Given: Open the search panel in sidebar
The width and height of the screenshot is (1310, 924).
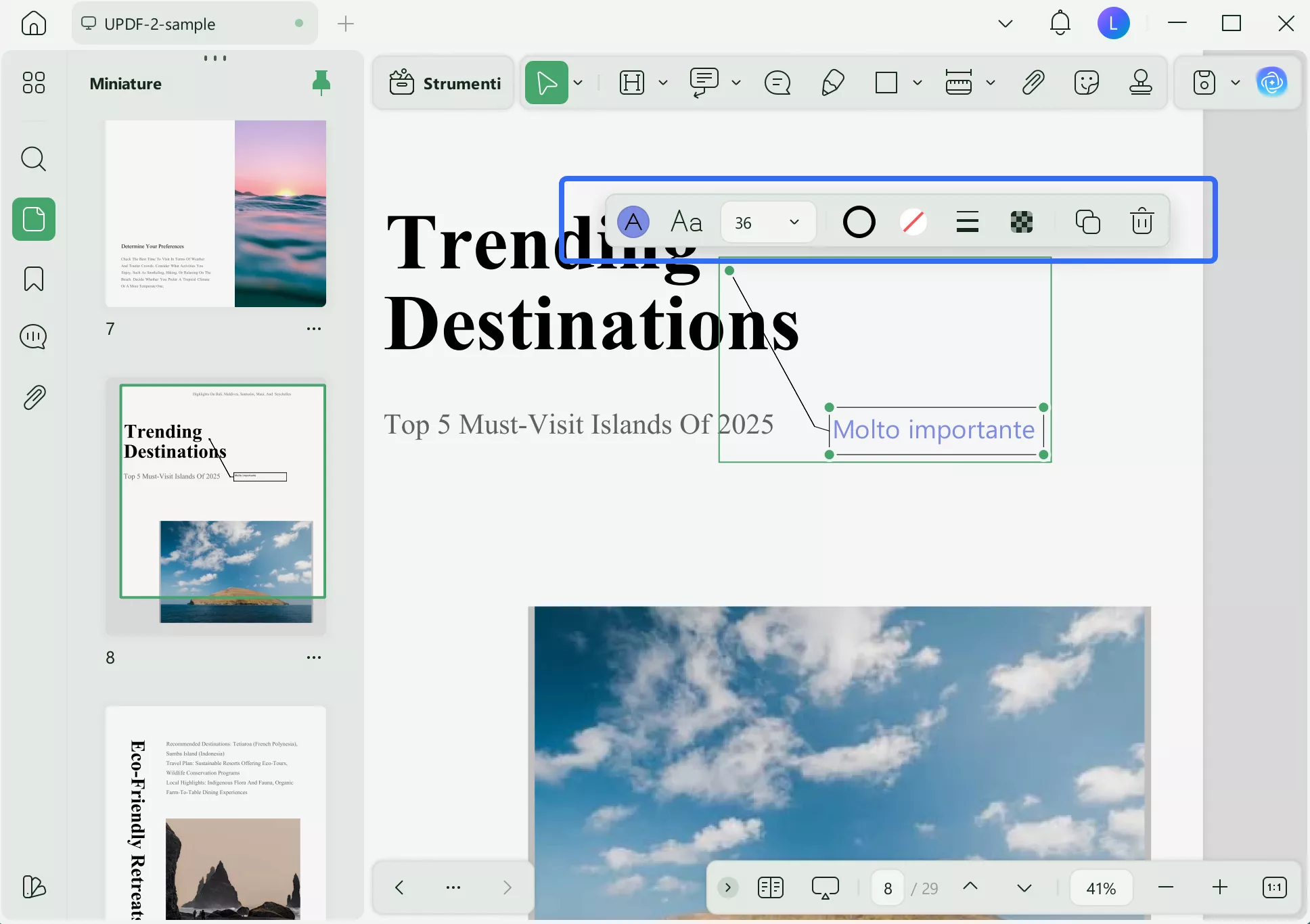Looking at the screenshot, I should [x=33, y=160].
